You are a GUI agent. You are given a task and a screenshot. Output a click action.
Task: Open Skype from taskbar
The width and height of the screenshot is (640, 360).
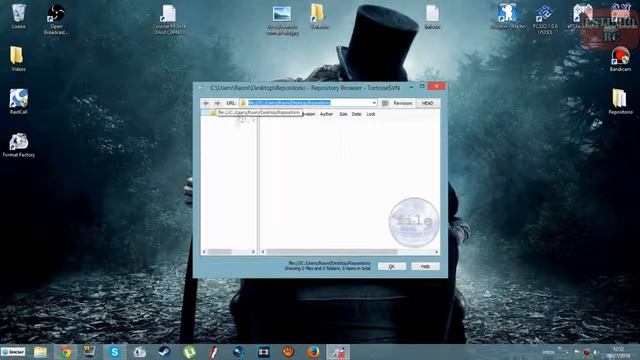coord(115,352)
